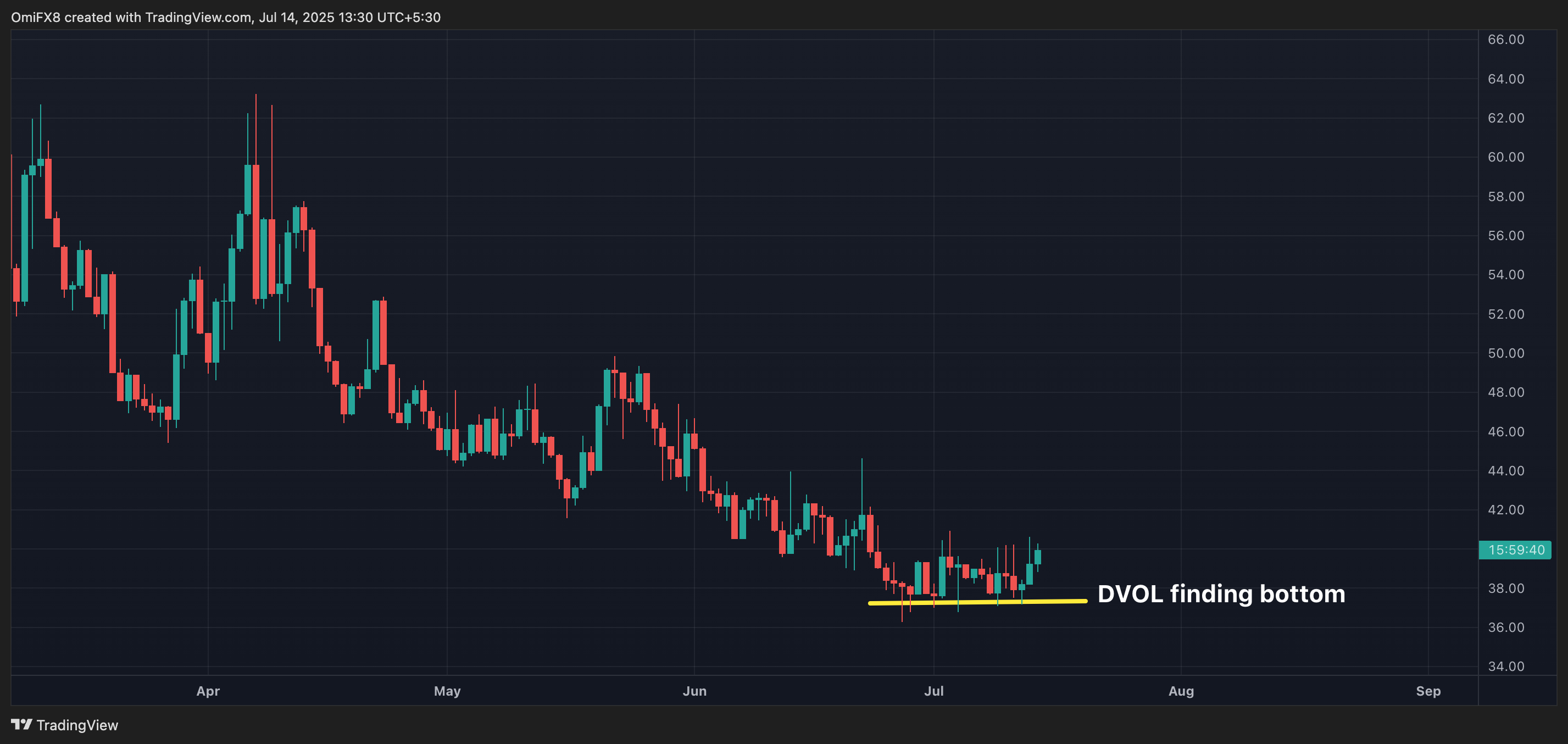Screen dimensions: 1568x744
Task: Click price axis label 48.00
Action: [1506, 392]
